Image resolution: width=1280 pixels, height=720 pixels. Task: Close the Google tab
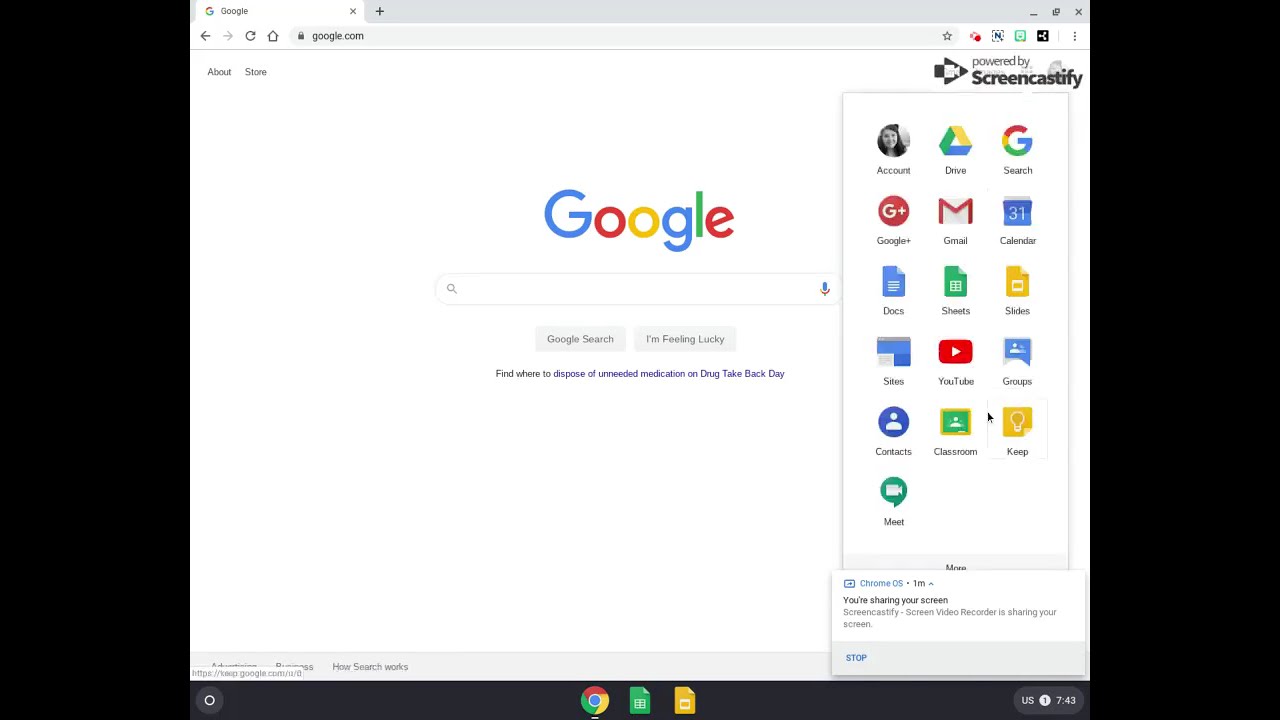click(352, 11)
